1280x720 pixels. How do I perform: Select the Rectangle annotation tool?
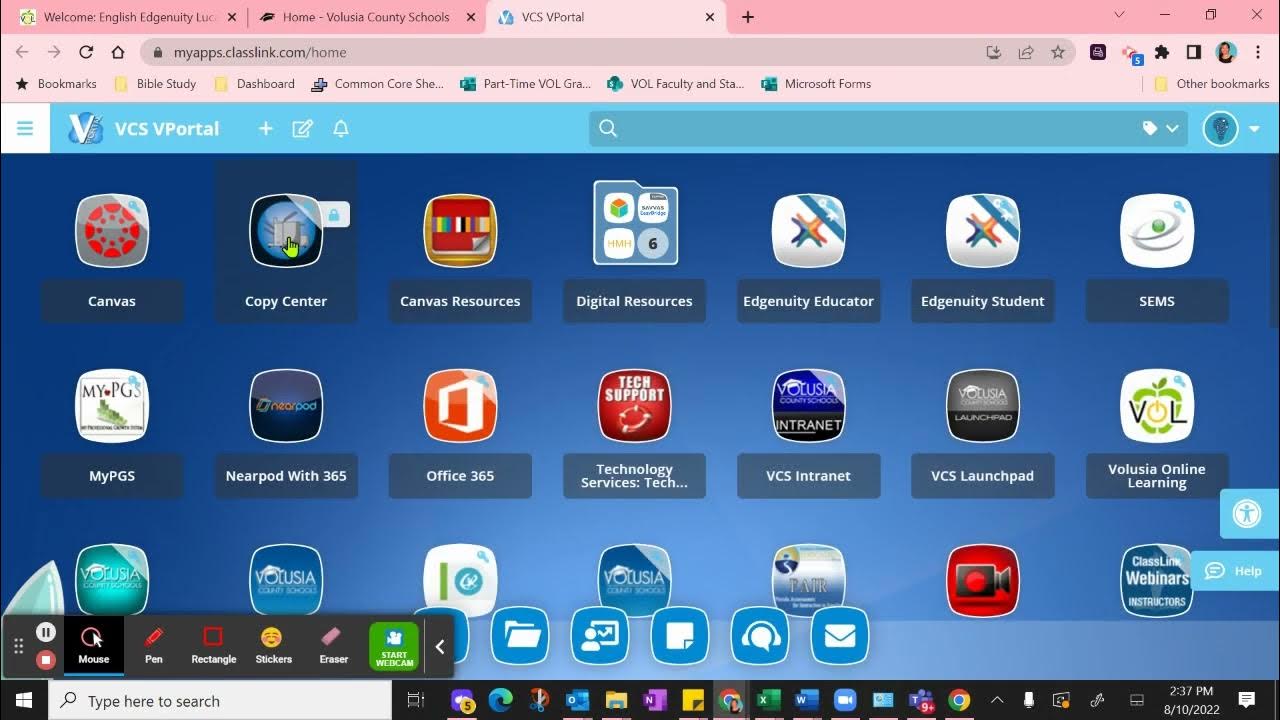[x=213, y=645]
